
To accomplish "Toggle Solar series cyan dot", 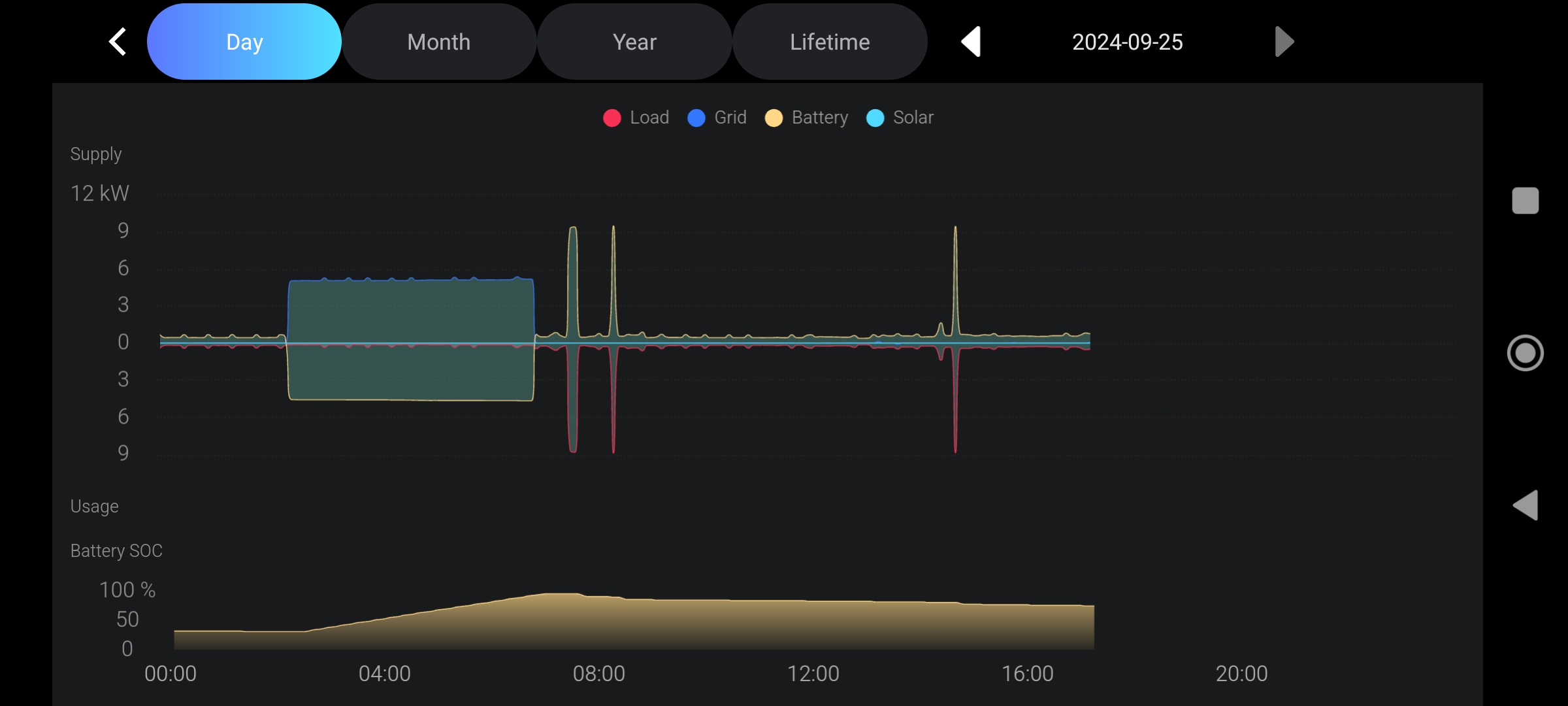I will tap(875, 118).
